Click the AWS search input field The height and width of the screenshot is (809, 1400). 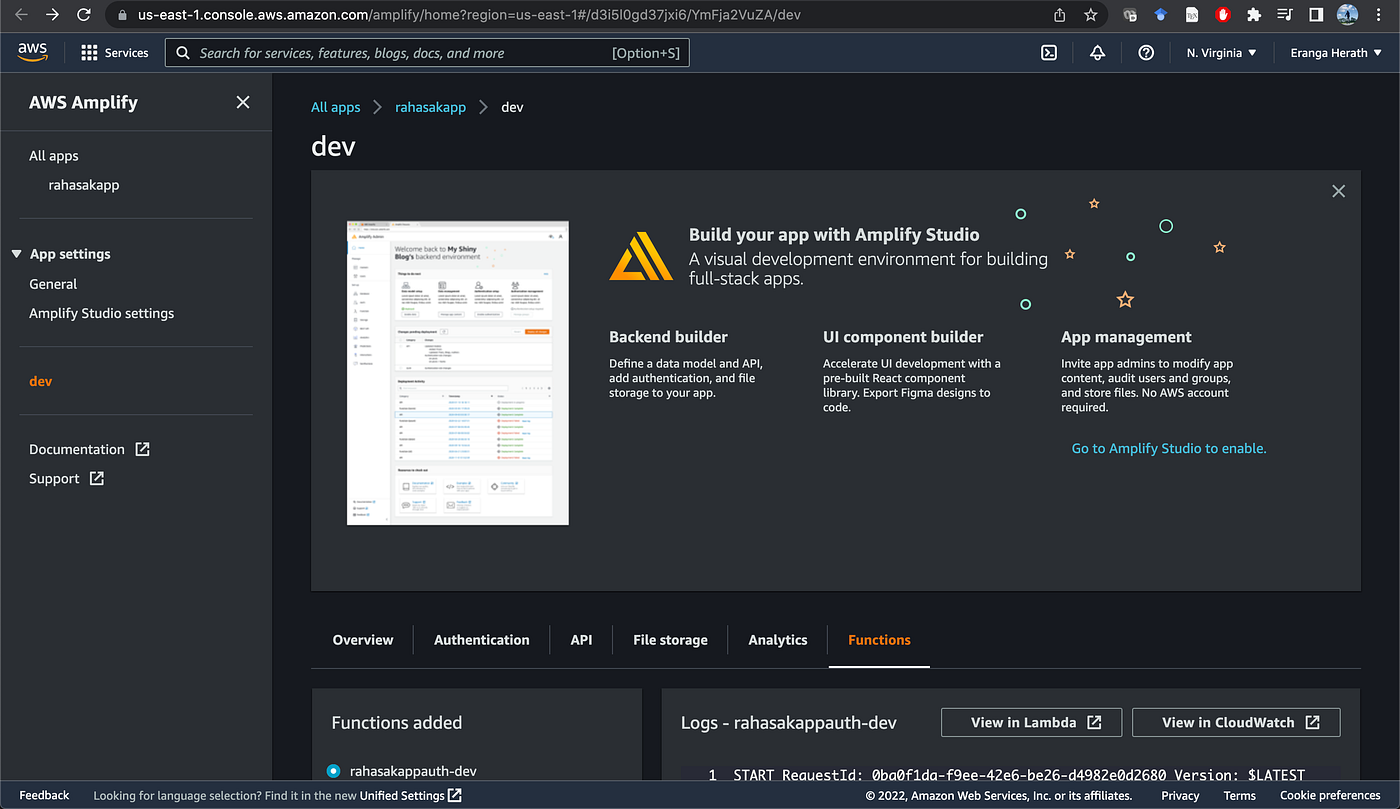(427, 53)
